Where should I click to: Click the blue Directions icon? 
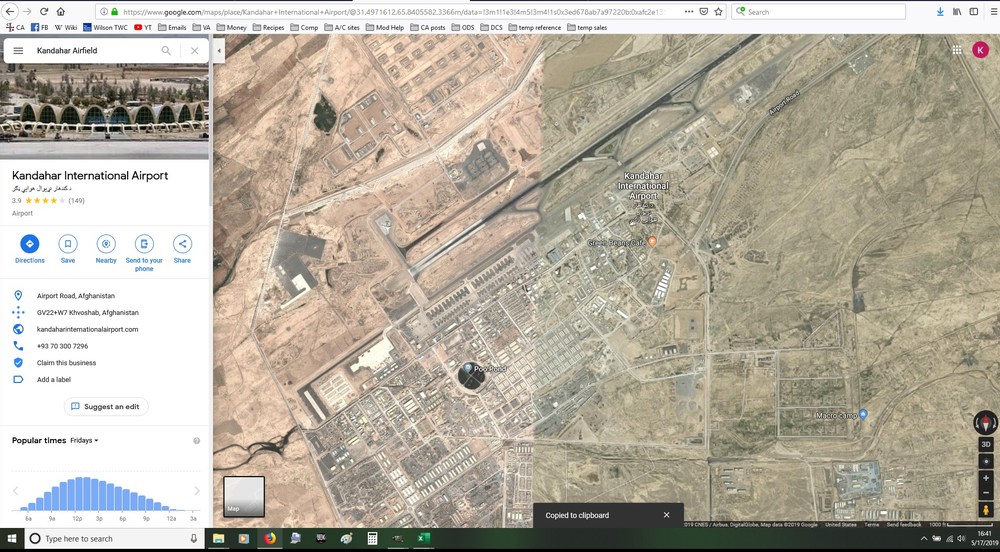coord(29,243)
